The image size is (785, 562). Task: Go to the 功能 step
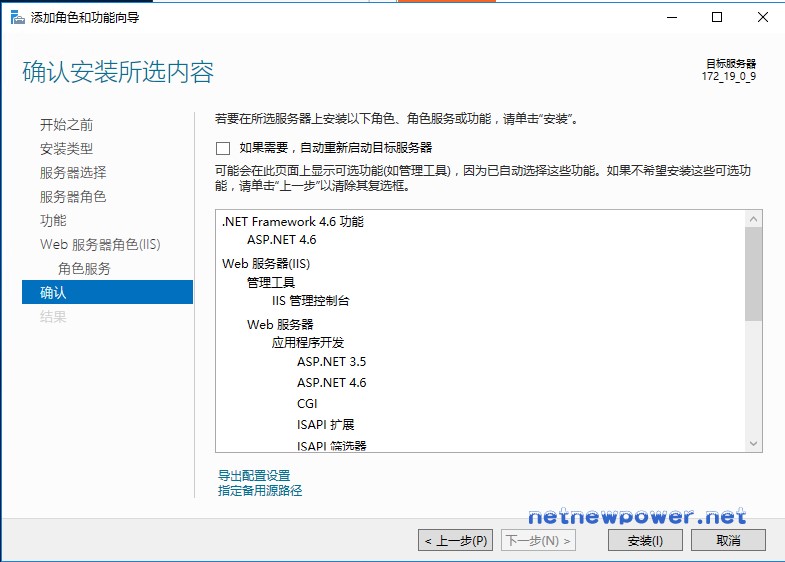[x=53, y=221]
